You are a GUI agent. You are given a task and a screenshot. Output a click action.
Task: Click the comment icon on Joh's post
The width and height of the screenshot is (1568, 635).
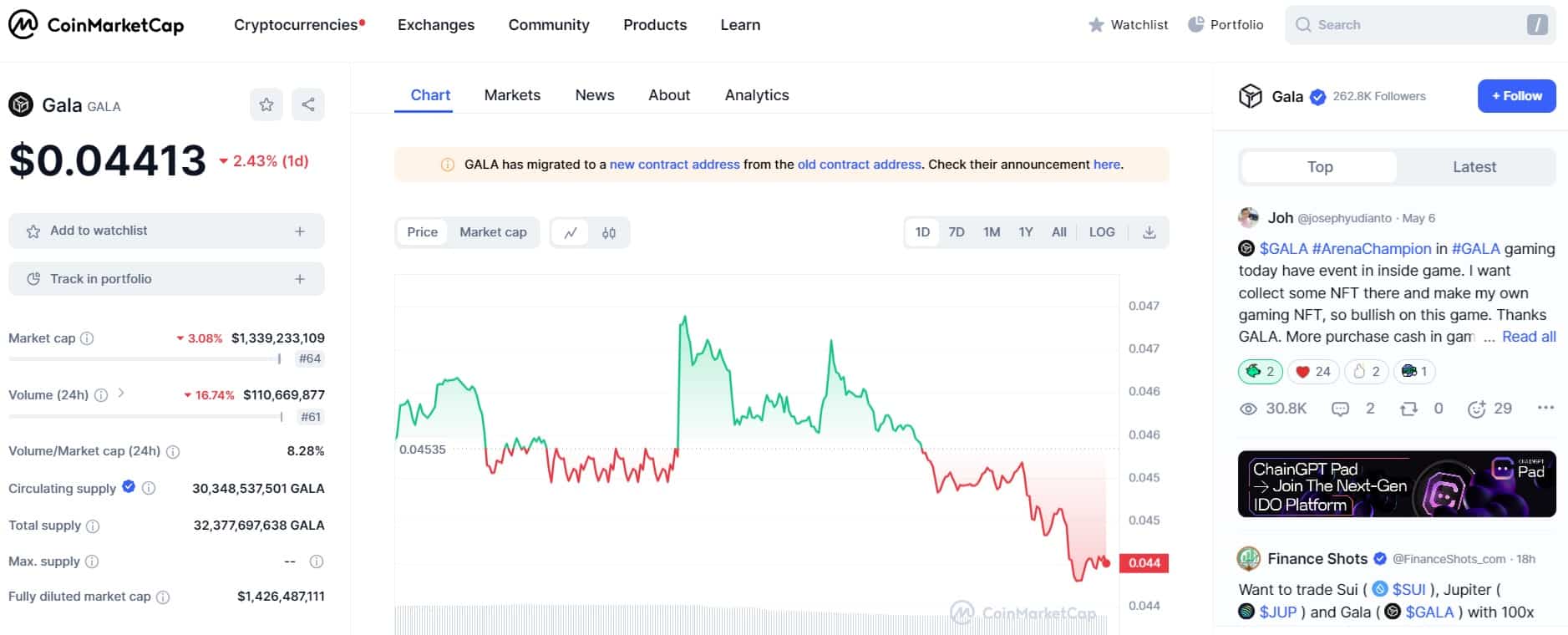pos(1340,409)
